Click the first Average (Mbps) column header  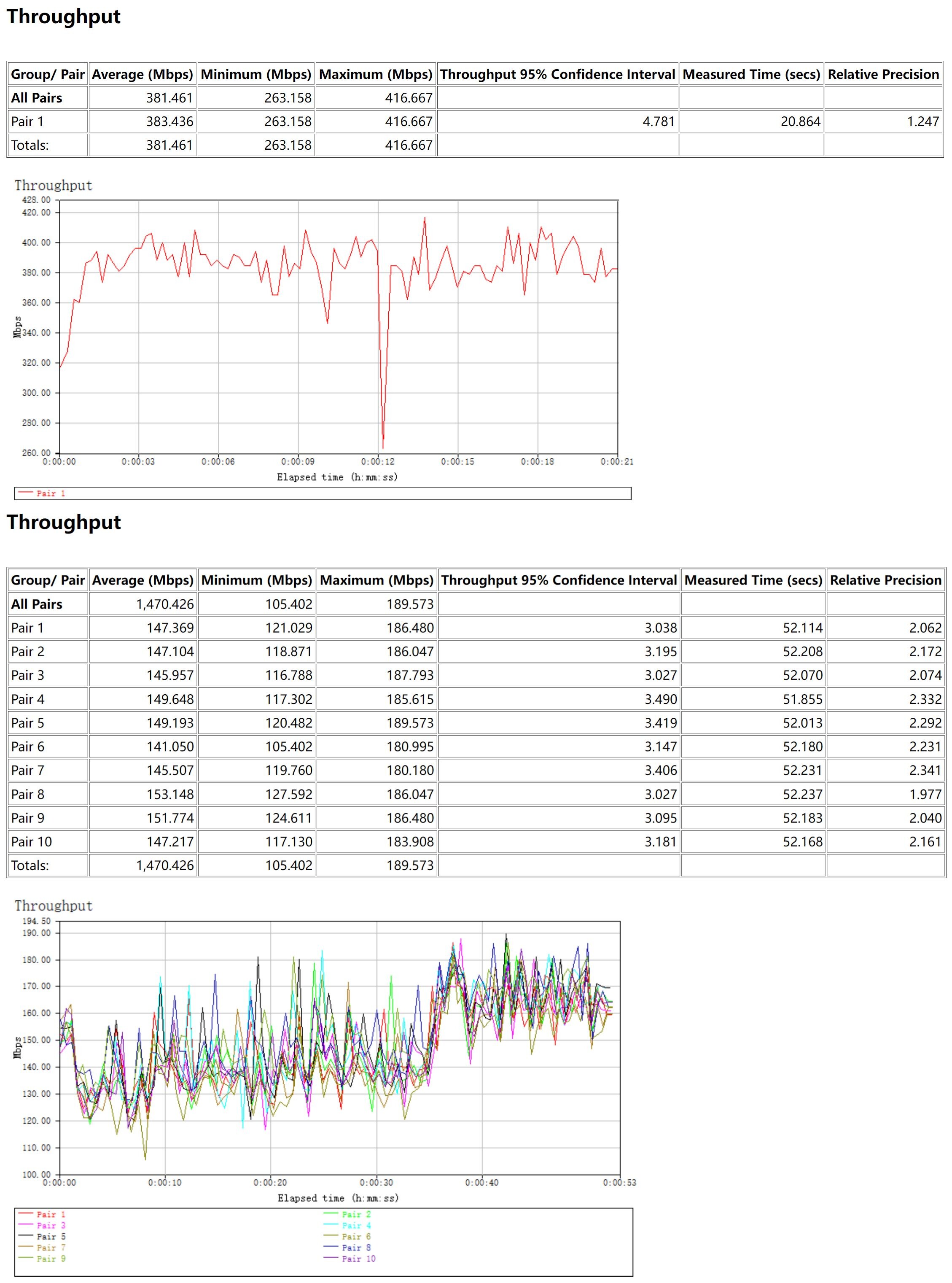coord(143,74)
